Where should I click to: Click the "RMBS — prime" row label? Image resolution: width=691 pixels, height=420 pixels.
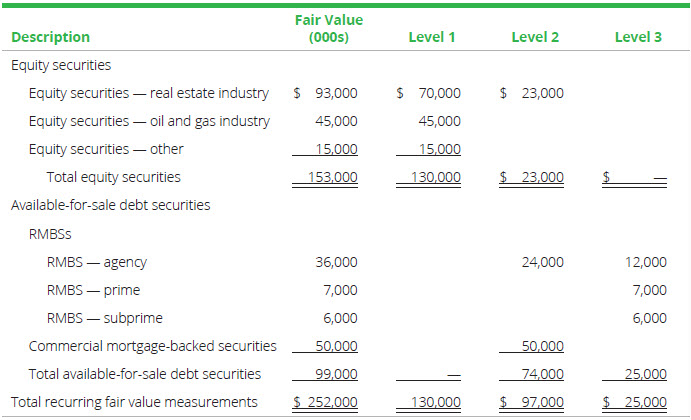point(93,290)
